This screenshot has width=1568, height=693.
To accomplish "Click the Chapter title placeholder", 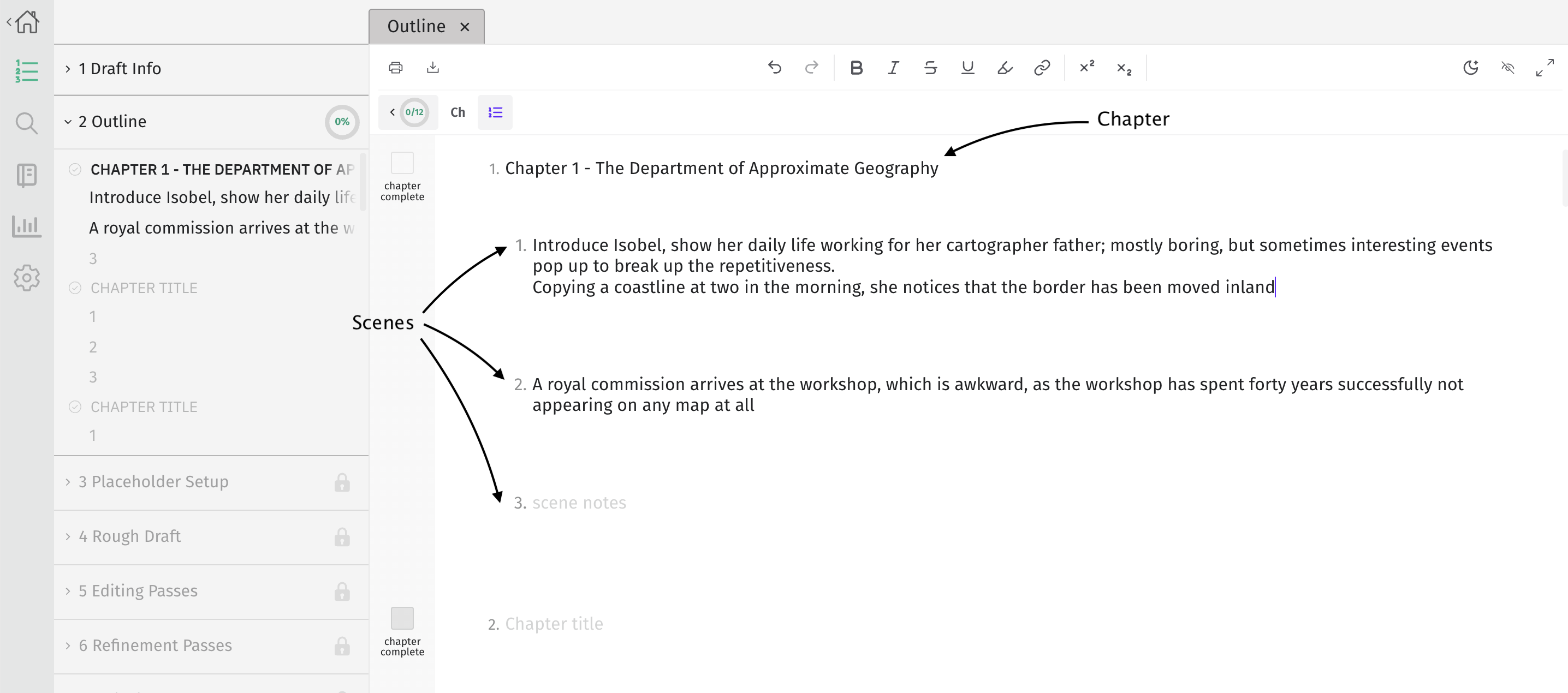I will [554, 624].
